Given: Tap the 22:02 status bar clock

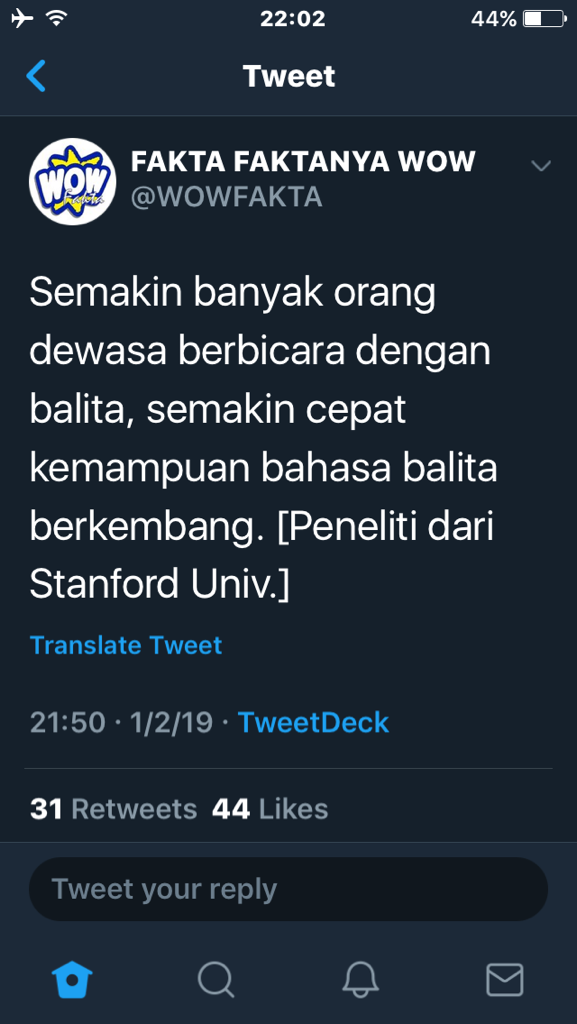Looking at the screenshot, I should tap(292, 19).
